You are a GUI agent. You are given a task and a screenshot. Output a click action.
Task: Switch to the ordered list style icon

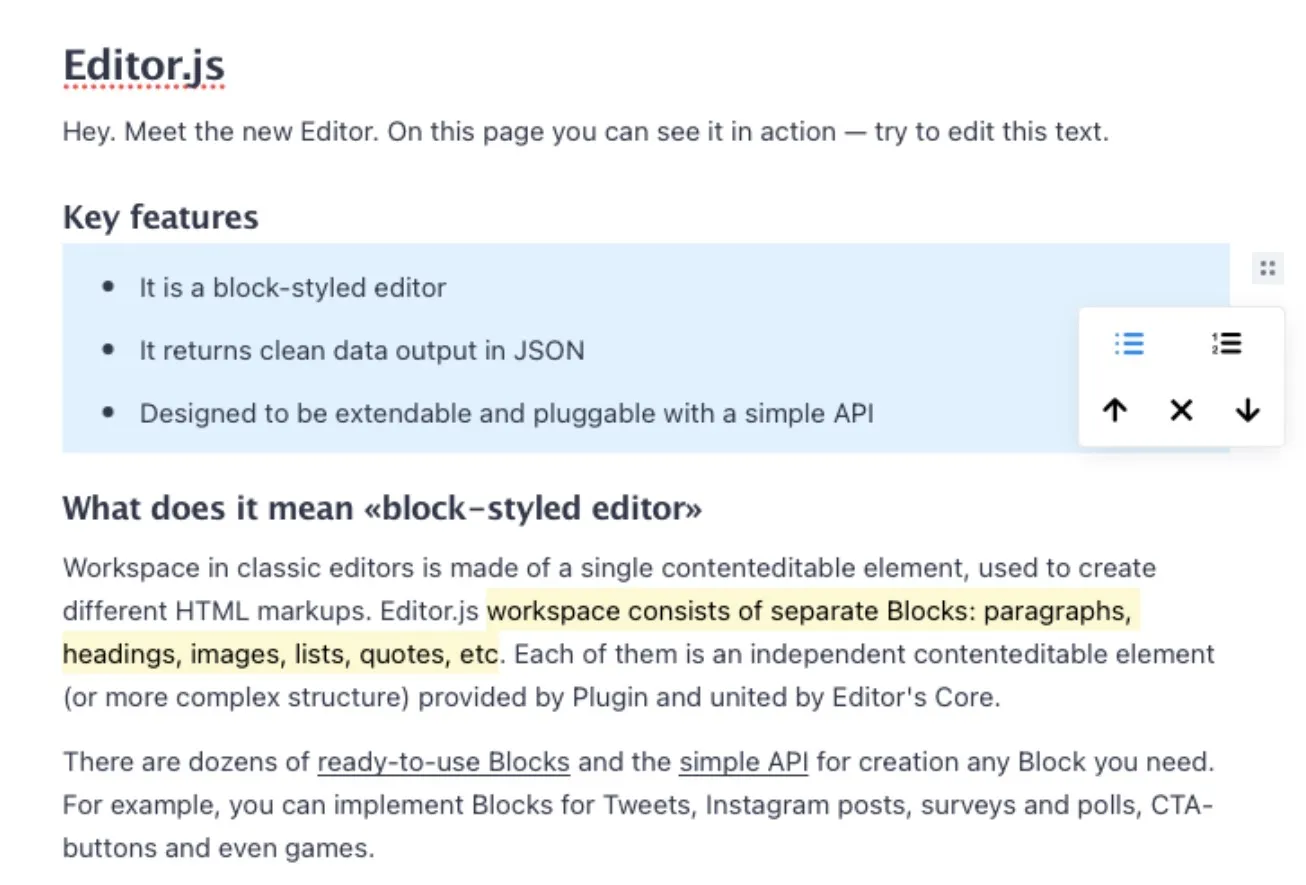[1226, 344]
